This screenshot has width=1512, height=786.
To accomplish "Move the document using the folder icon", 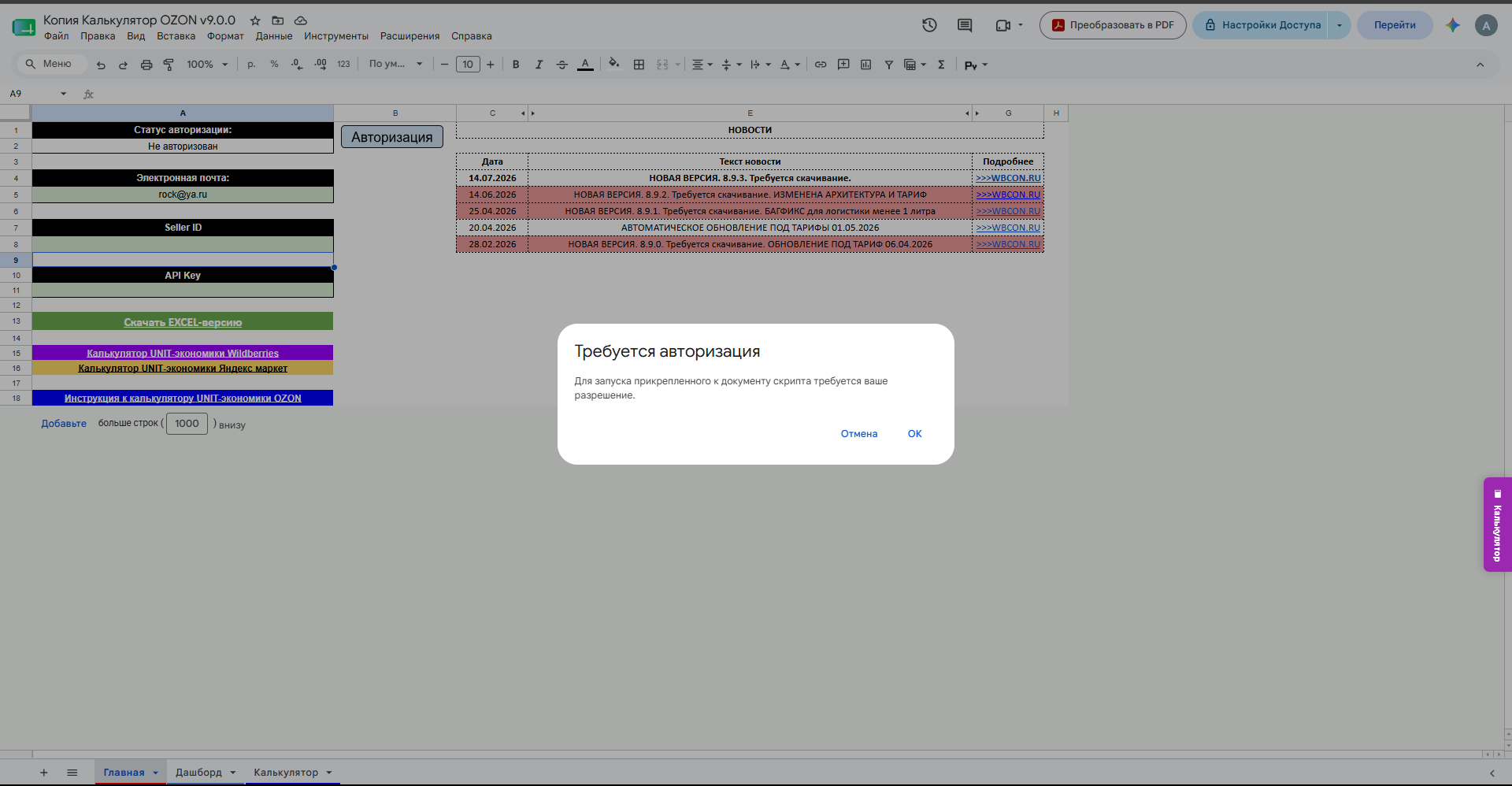I will [x=277, y=20].
